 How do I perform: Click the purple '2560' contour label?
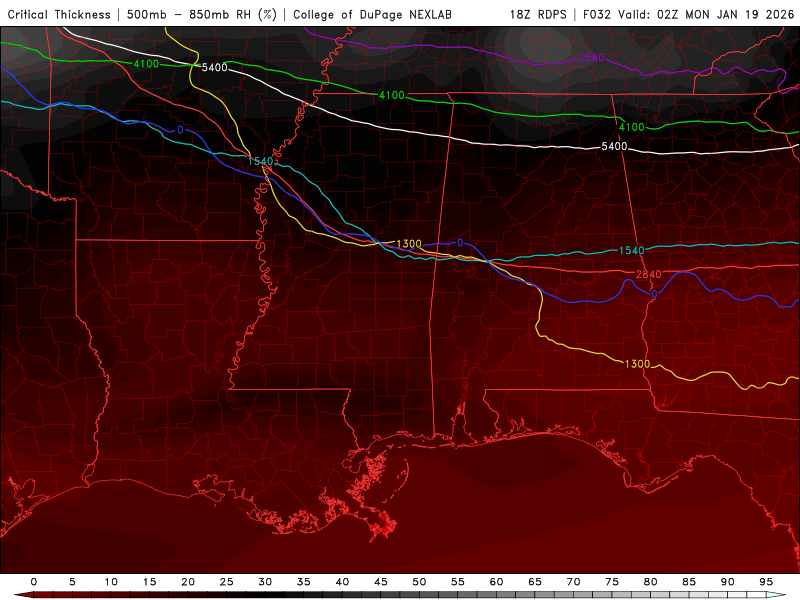pyautogui.click(x=592, y=58)
